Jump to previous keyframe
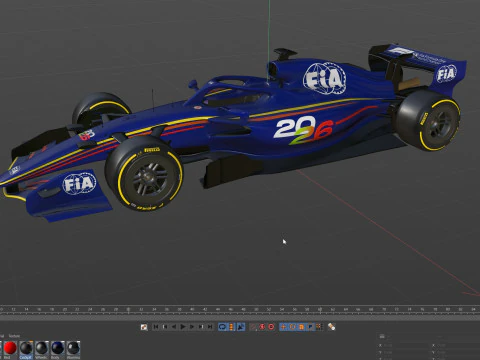The image size is (480, 360). pos(165,327)
